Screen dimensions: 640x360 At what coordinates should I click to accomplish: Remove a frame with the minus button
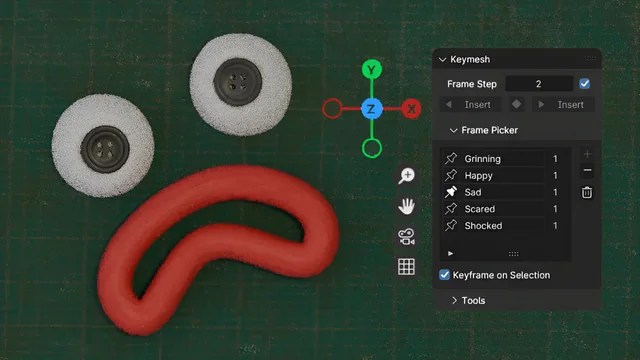tap(587, 170)
